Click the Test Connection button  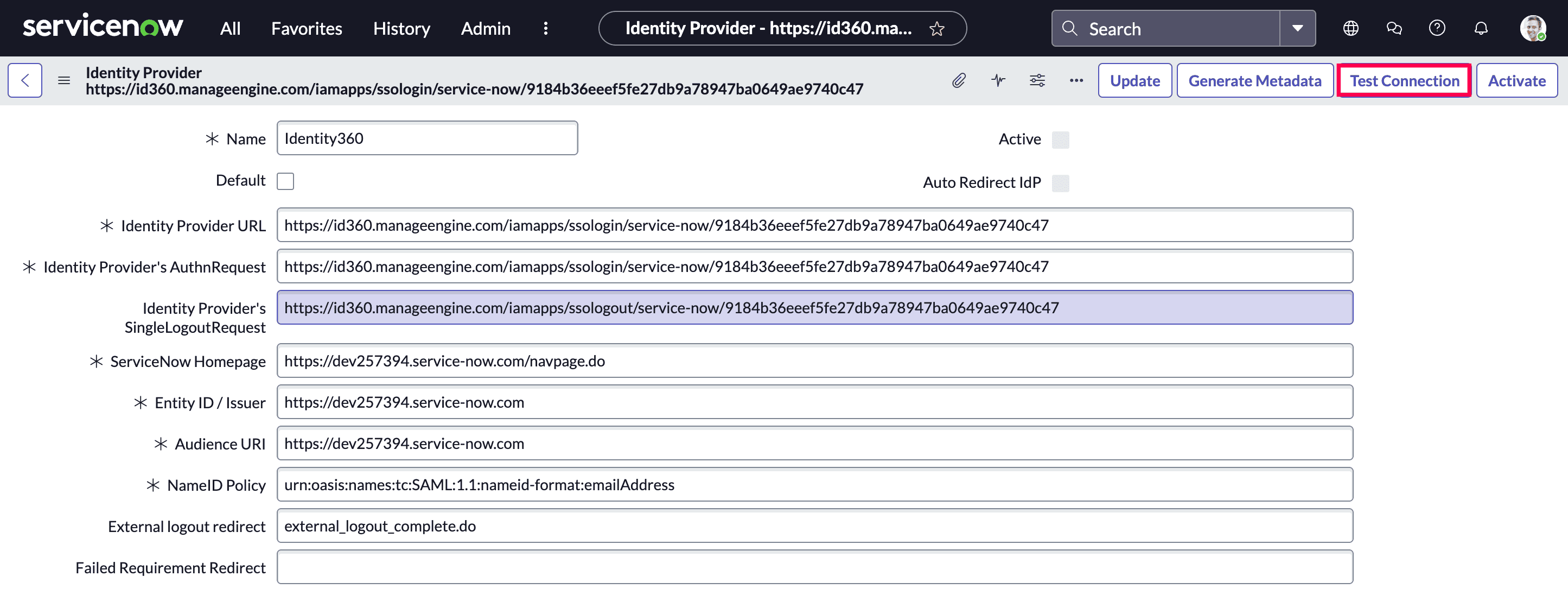[1404, 80]
